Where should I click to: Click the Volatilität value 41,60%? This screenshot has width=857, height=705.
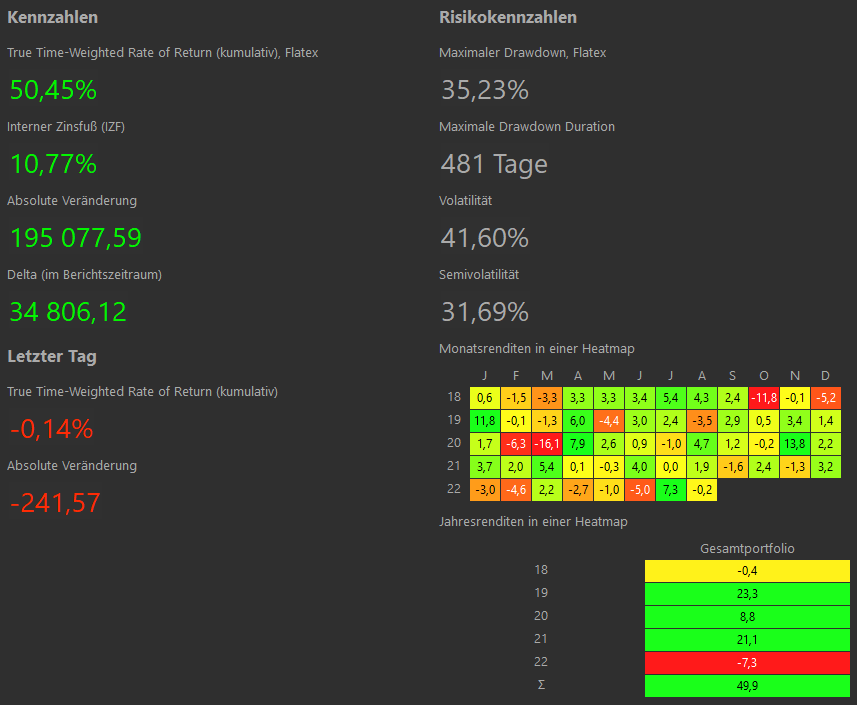coord(484,238)
